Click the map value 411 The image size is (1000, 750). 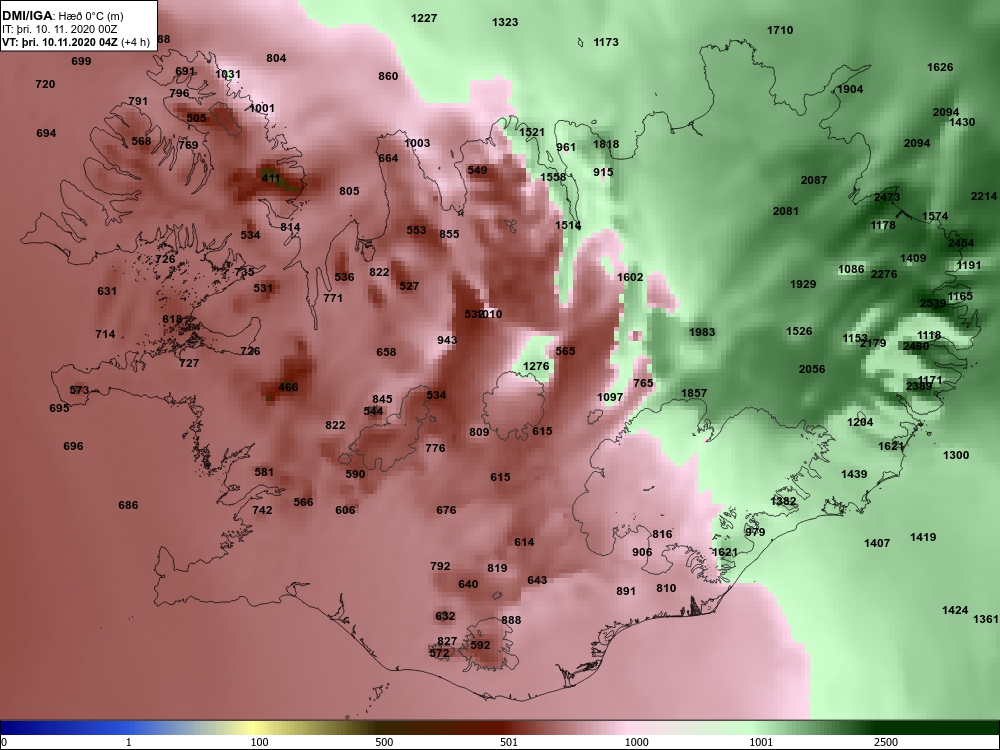(271, 178)
